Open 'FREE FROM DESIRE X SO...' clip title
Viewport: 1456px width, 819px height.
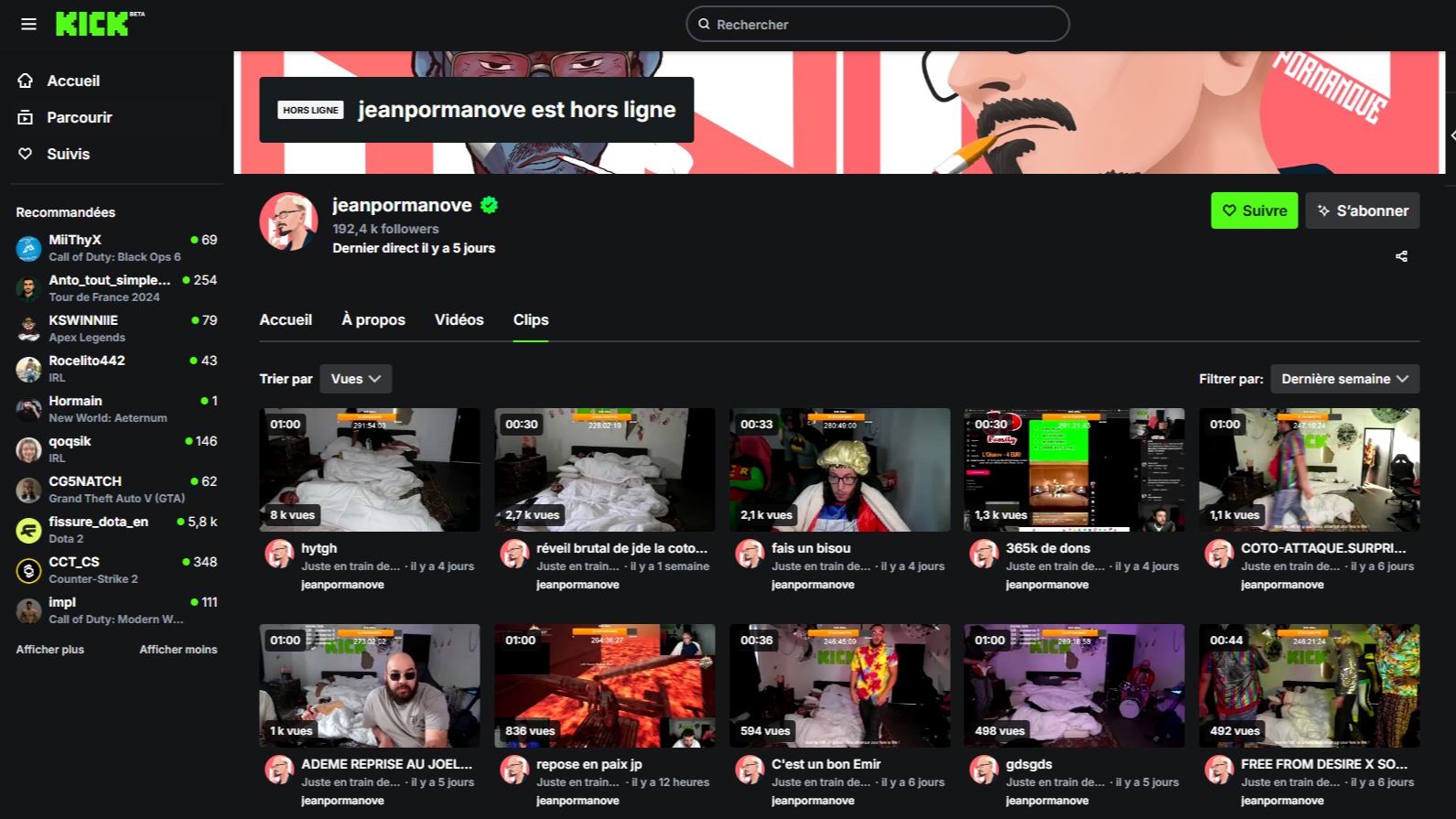[x=1324, y=764]
